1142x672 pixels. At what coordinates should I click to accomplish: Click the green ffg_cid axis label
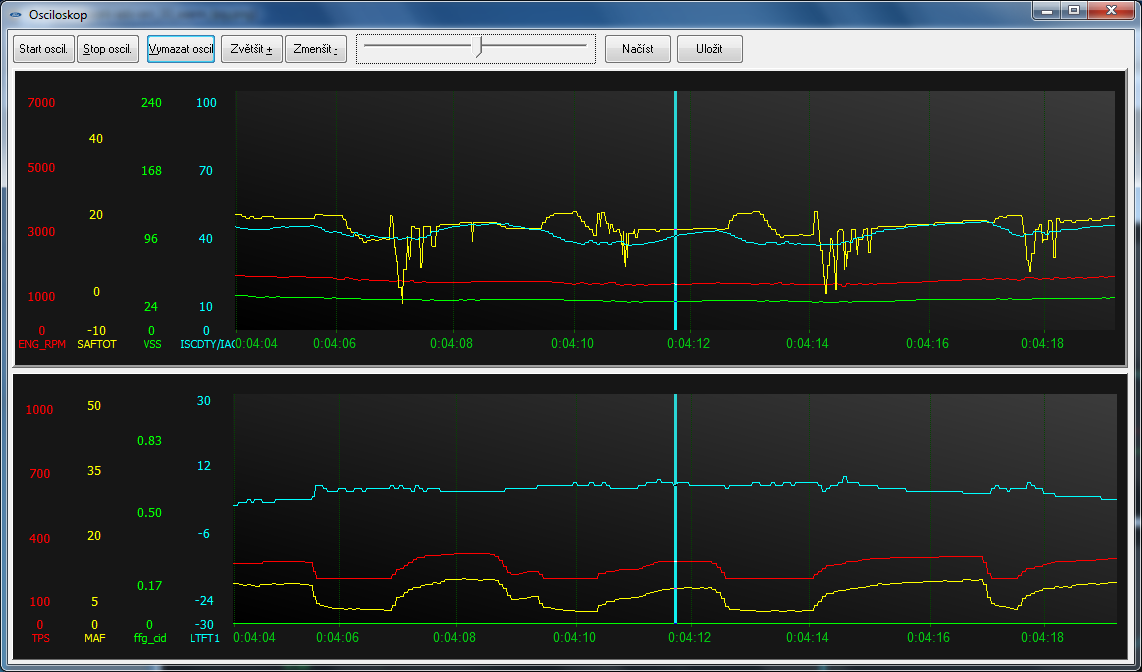150,637
